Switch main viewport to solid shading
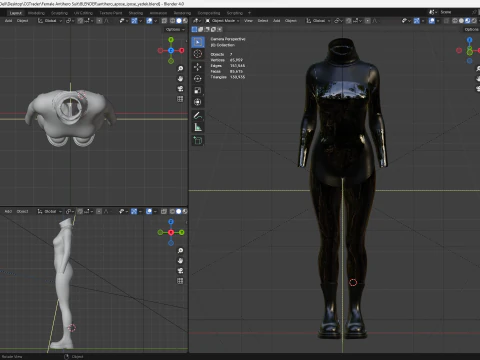Screen dimensions: 480x360 [461, 21]
